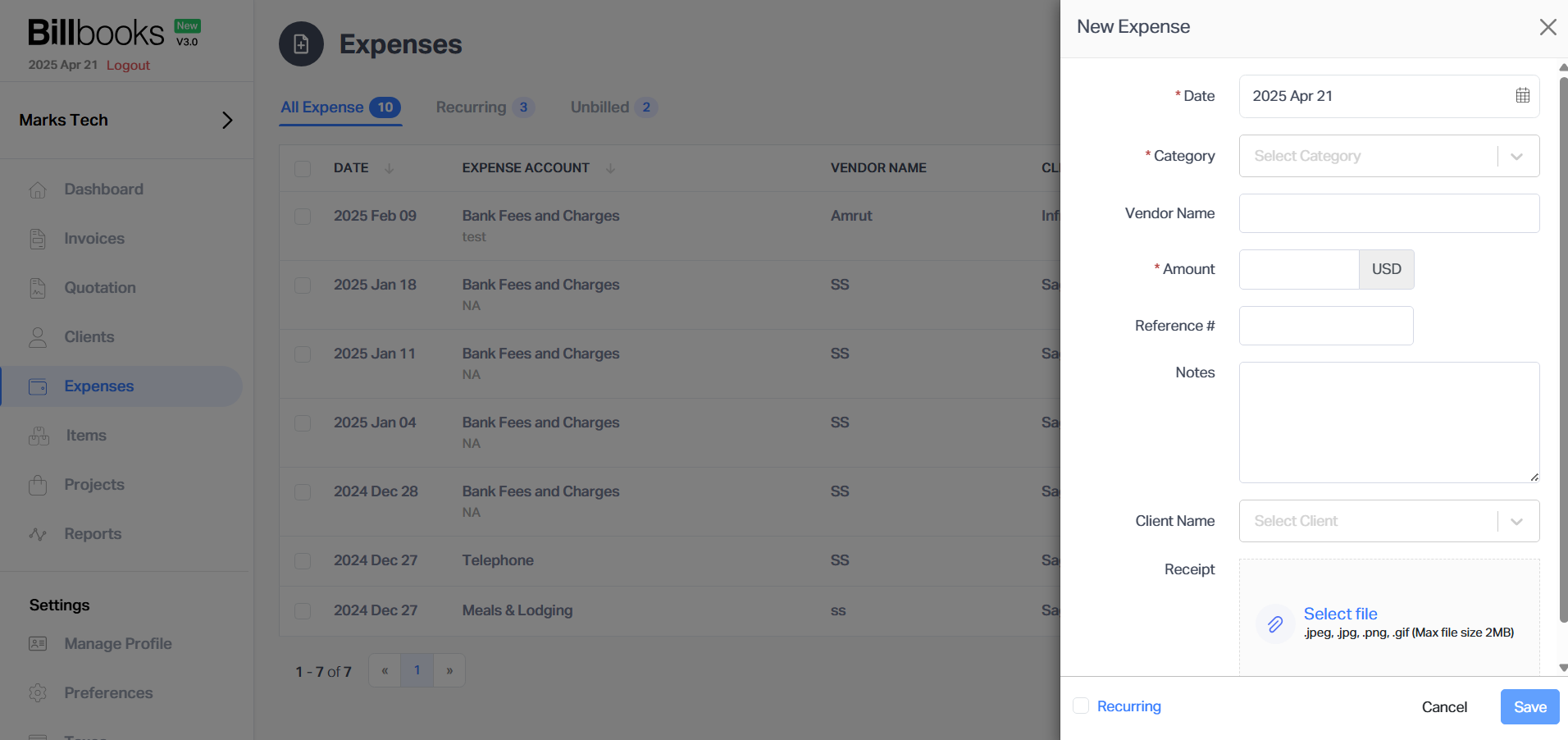Expand the Marks Tech company chevron
Screen dimensions: 1568x740
[228, 120]
